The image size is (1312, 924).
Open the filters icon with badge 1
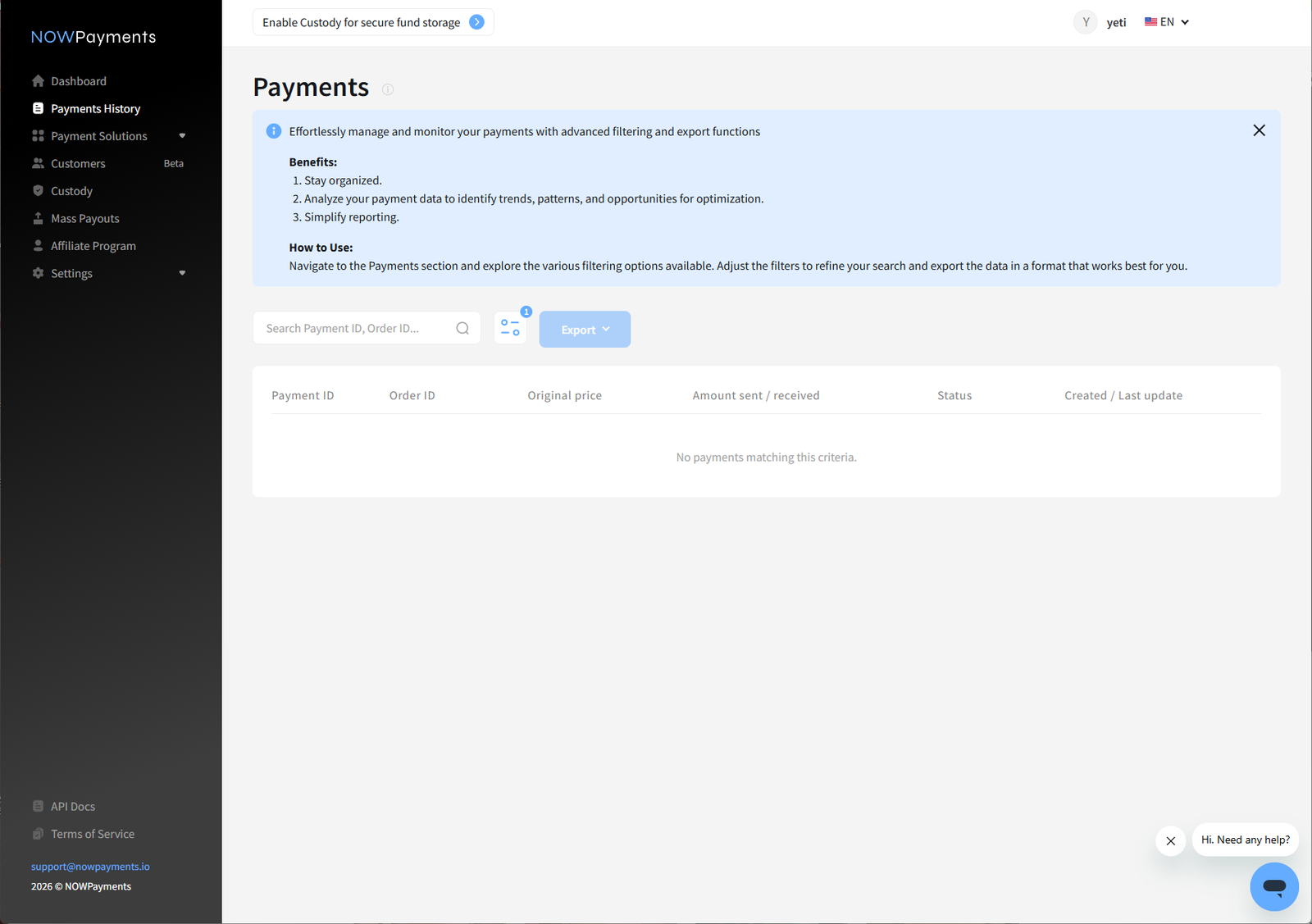pos(510,326)
